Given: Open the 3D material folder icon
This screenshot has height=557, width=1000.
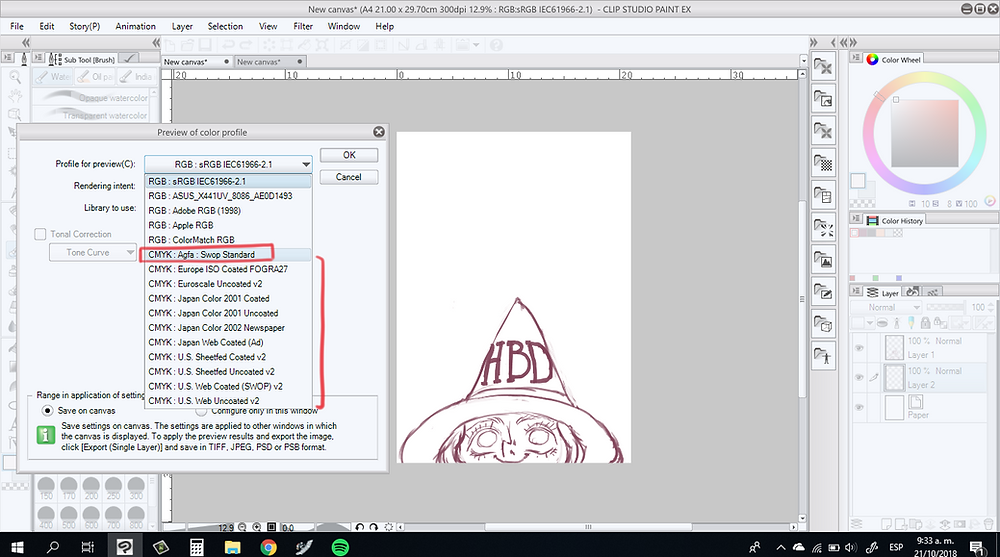Looking at the screenshot, I should [x=823, y=323].
